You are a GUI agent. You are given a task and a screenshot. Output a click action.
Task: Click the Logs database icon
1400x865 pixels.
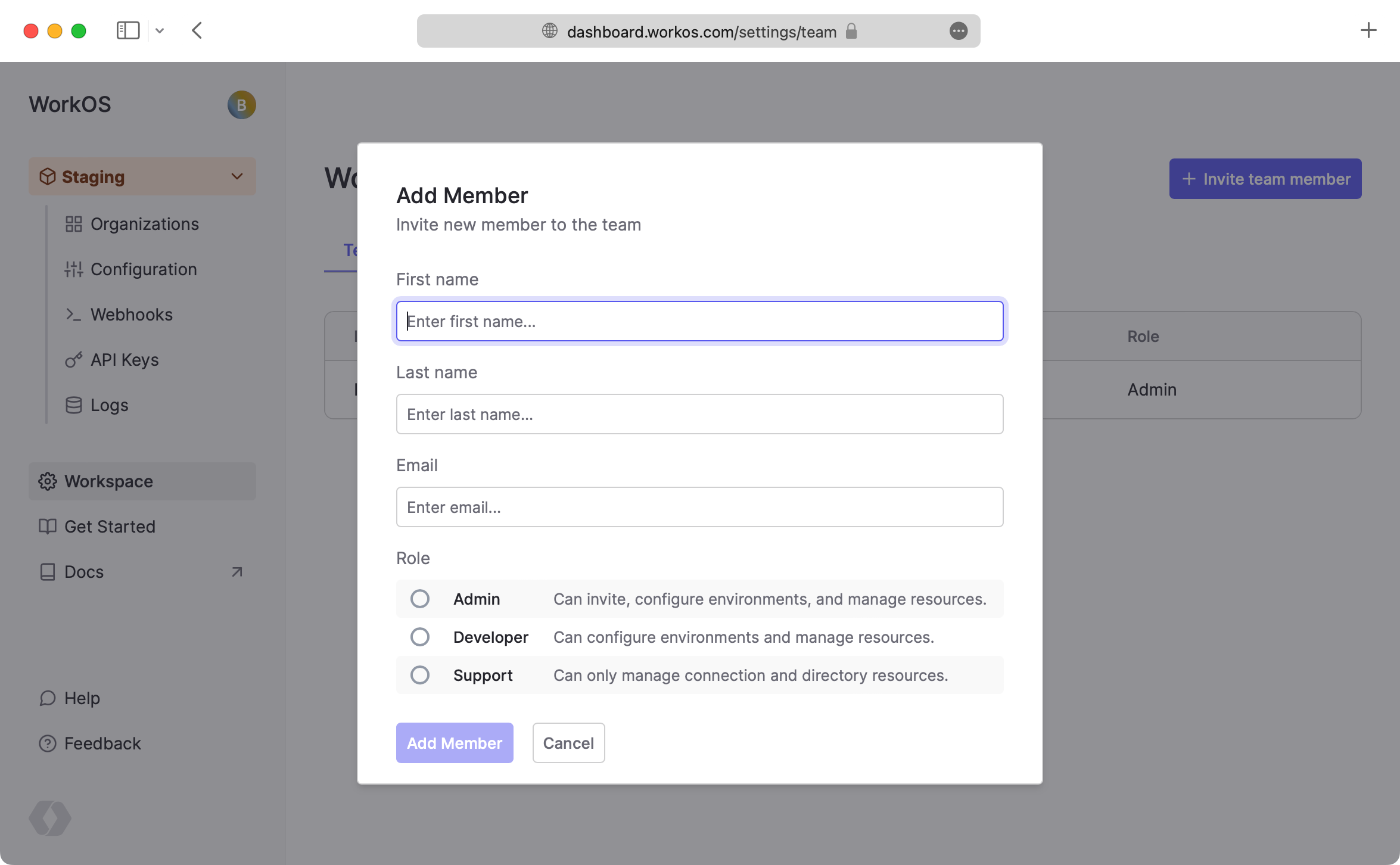coord(73,405)
